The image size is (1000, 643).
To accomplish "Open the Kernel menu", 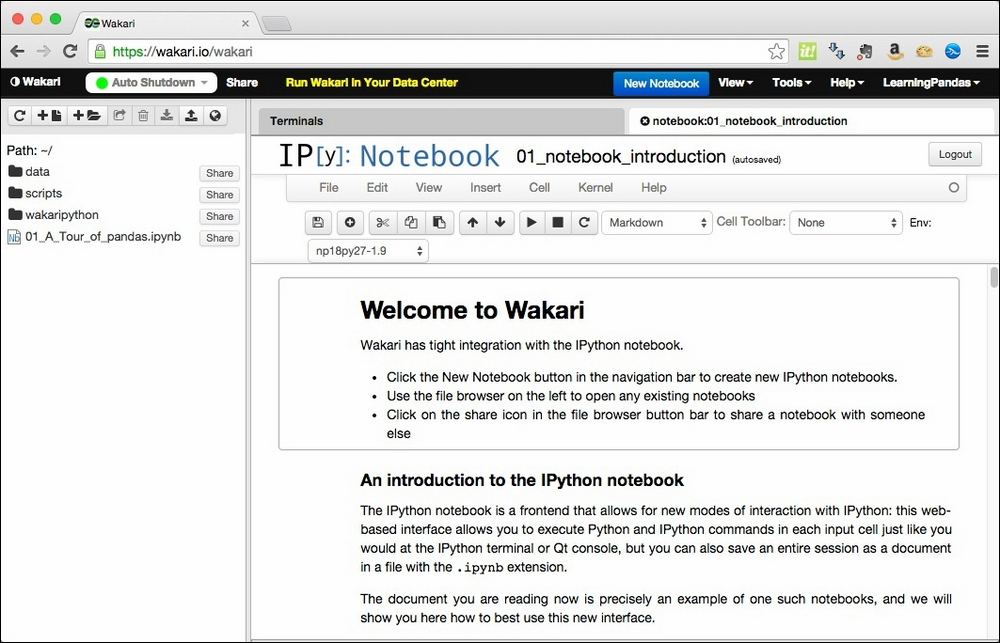I will pyautogui.click(x=596, y=188).
